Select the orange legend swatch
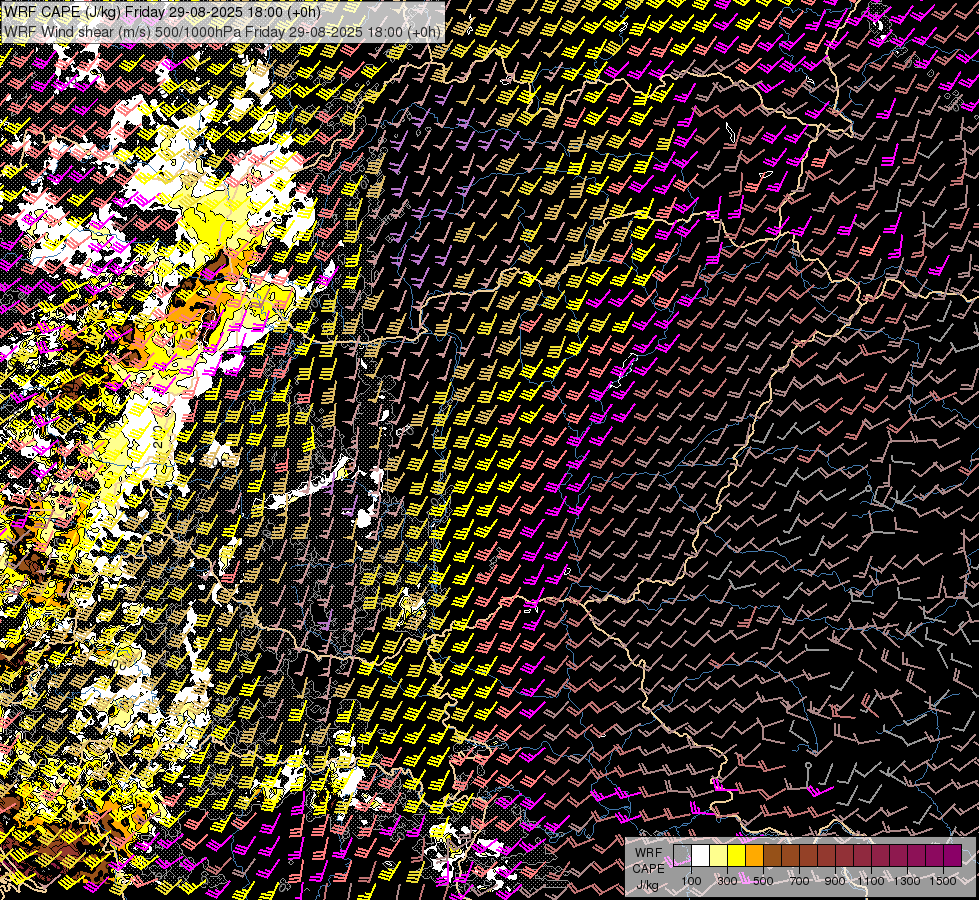979x900 pixels. 754,856
